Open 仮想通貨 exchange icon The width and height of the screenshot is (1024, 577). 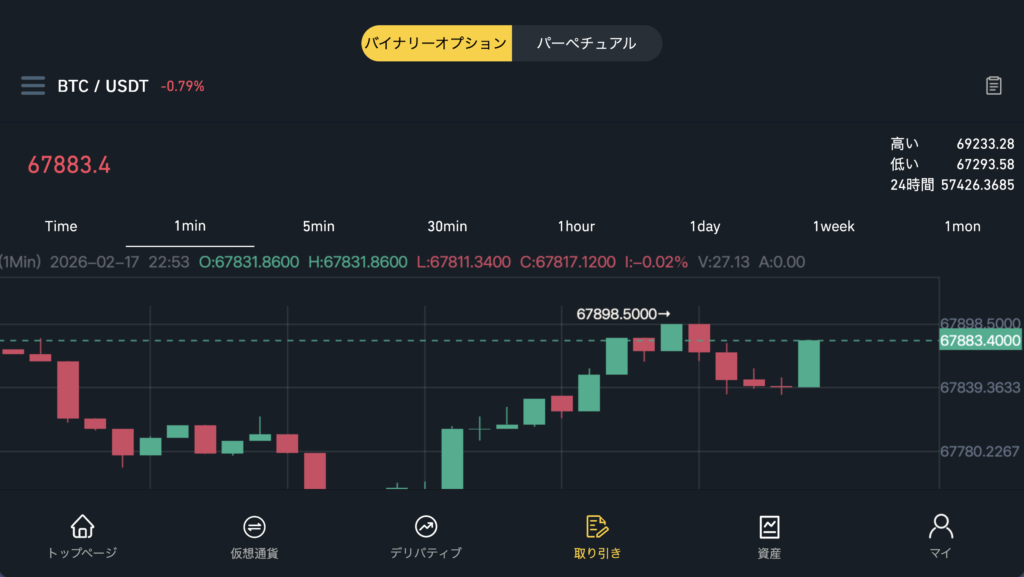pyautogui.click(x=254, y=526)
